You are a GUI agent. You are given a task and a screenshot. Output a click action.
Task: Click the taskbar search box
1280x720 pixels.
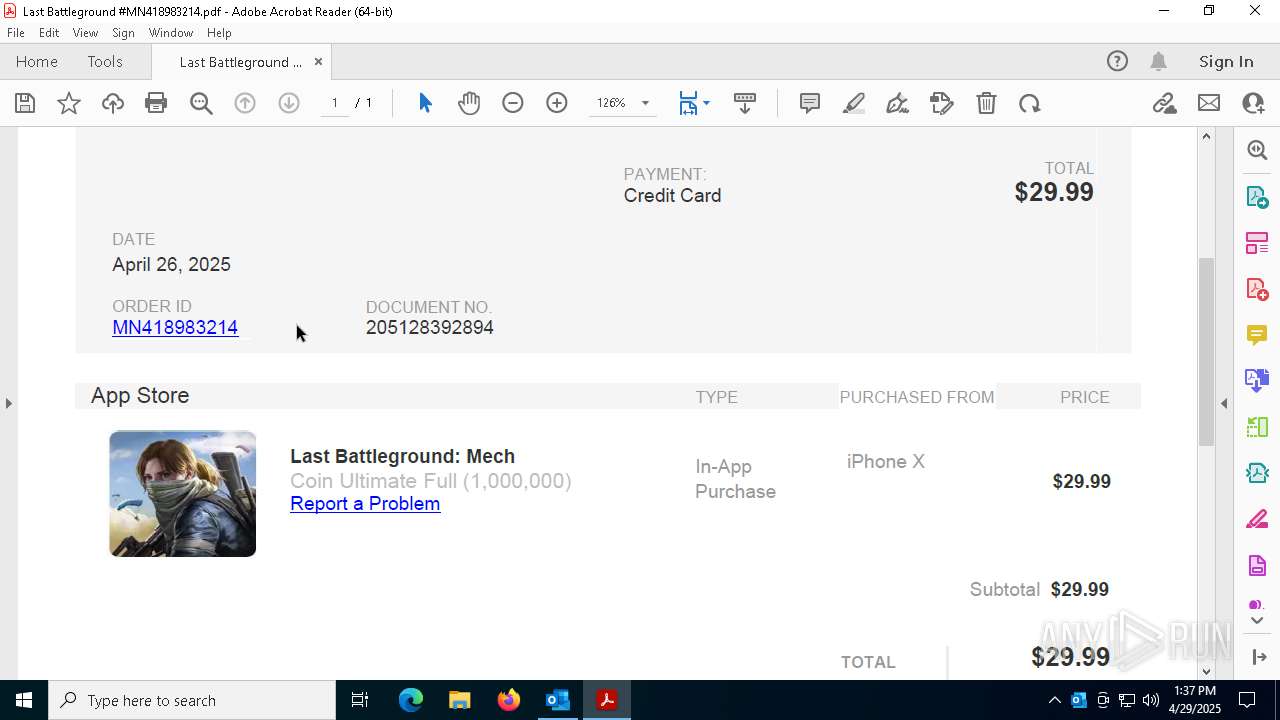point(192,700)
